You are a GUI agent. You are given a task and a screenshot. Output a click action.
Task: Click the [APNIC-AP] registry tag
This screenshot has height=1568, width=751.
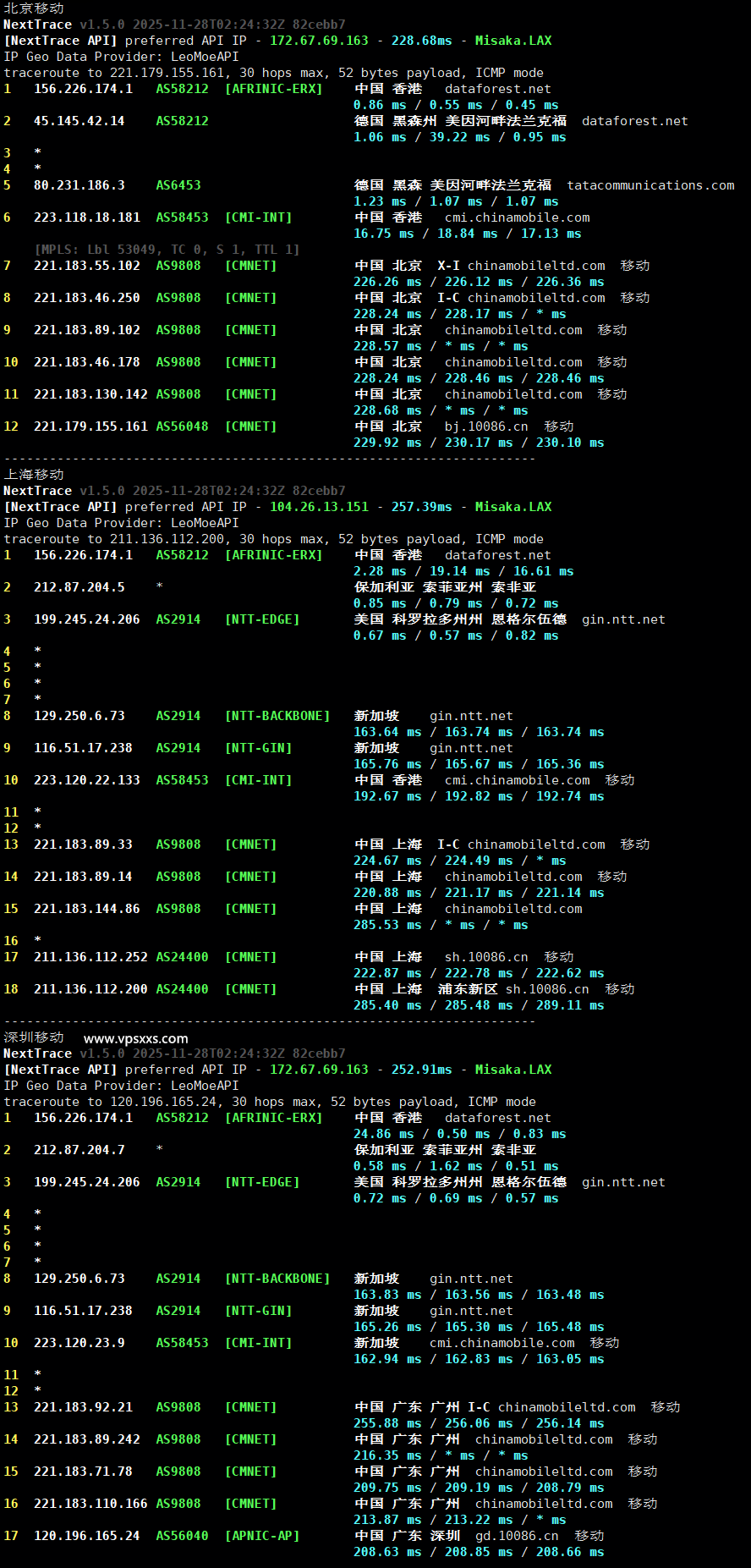click(x=262, y=1536)
